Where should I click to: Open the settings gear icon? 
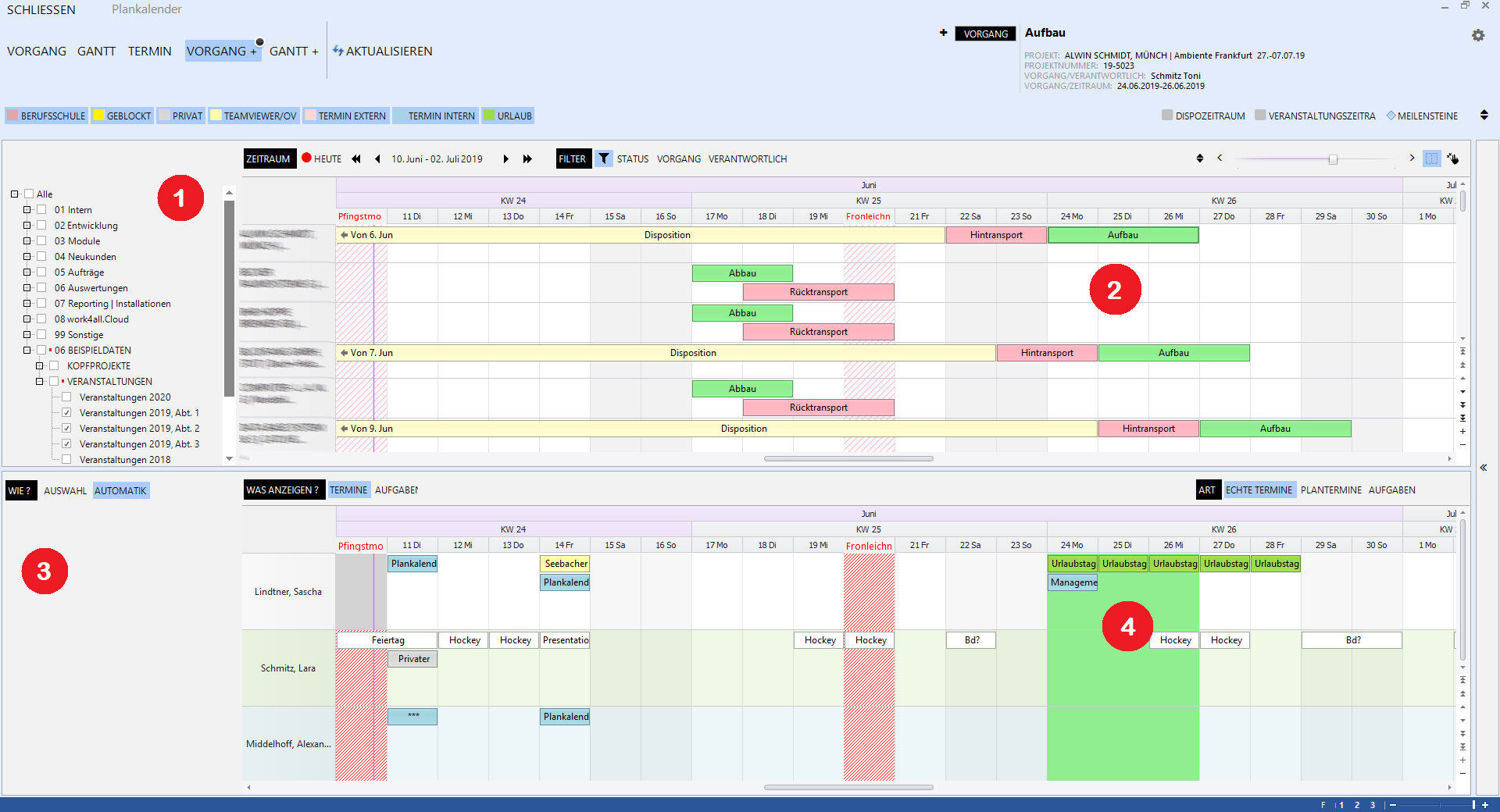click(x=1477, y=35)
